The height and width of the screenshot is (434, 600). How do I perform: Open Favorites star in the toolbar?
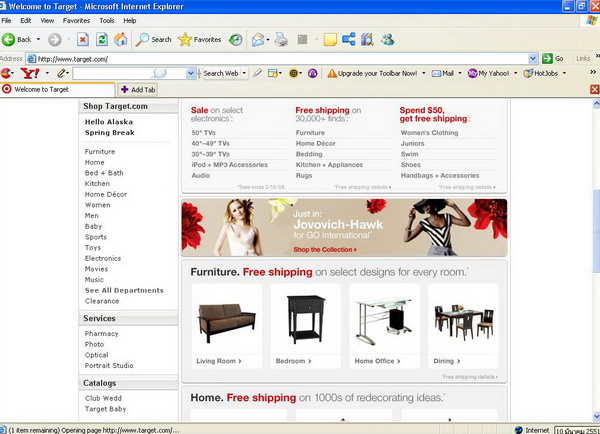point(200,39)
